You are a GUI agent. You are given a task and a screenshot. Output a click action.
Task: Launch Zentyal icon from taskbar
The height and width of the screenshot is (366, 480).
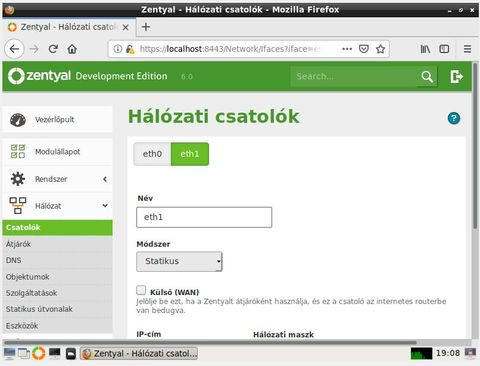pos(38,353)
